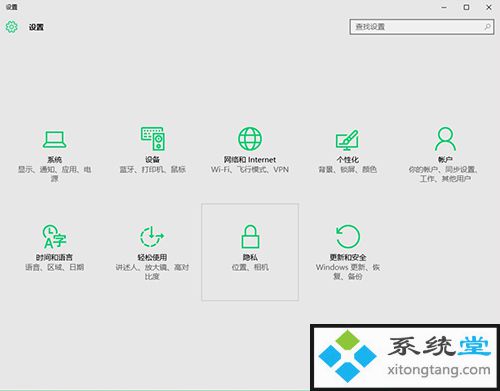The width and height of the screenshot is (500, 391).
Task: Click the Wi-Fi, Airplane mode, VPN description
Action: pyautogui.click(x=250, y=170)
